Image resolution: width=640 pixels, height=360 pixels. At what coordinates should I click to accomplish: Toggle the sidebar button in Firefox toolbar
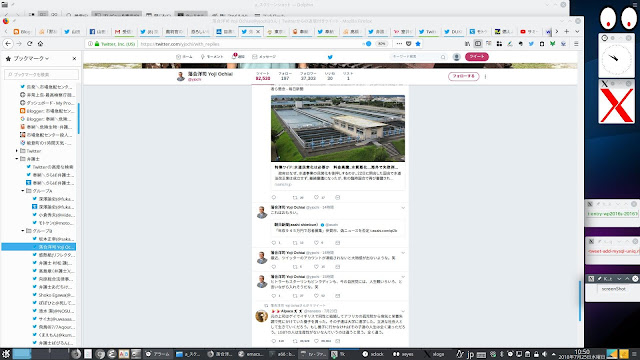pyautogui.click(x=478, y=44)
